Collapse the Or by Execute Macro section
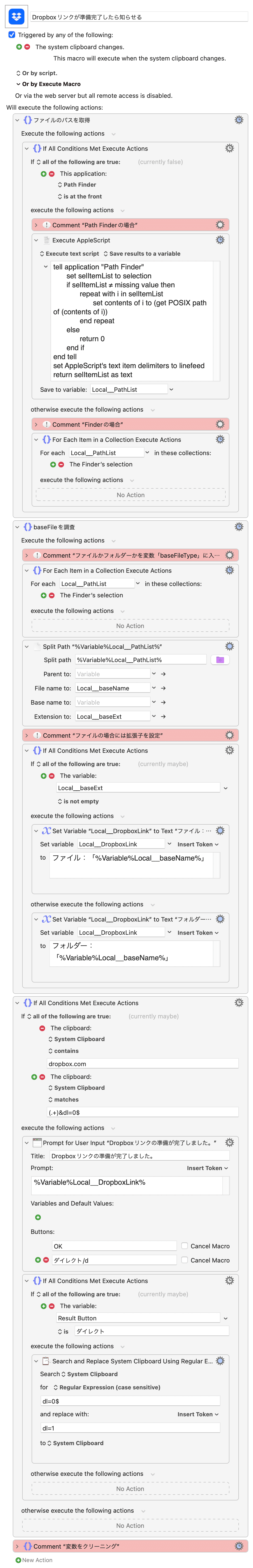253x1568 pixels. pyautogui.click(x=18, y=84)
